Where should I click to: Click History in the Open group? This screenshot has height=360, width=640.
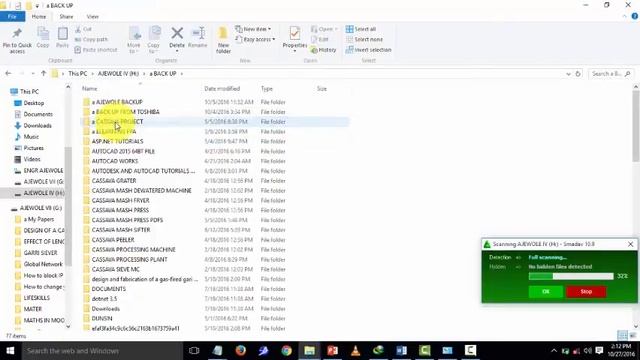pyautogui.click(x=323, y=50)
